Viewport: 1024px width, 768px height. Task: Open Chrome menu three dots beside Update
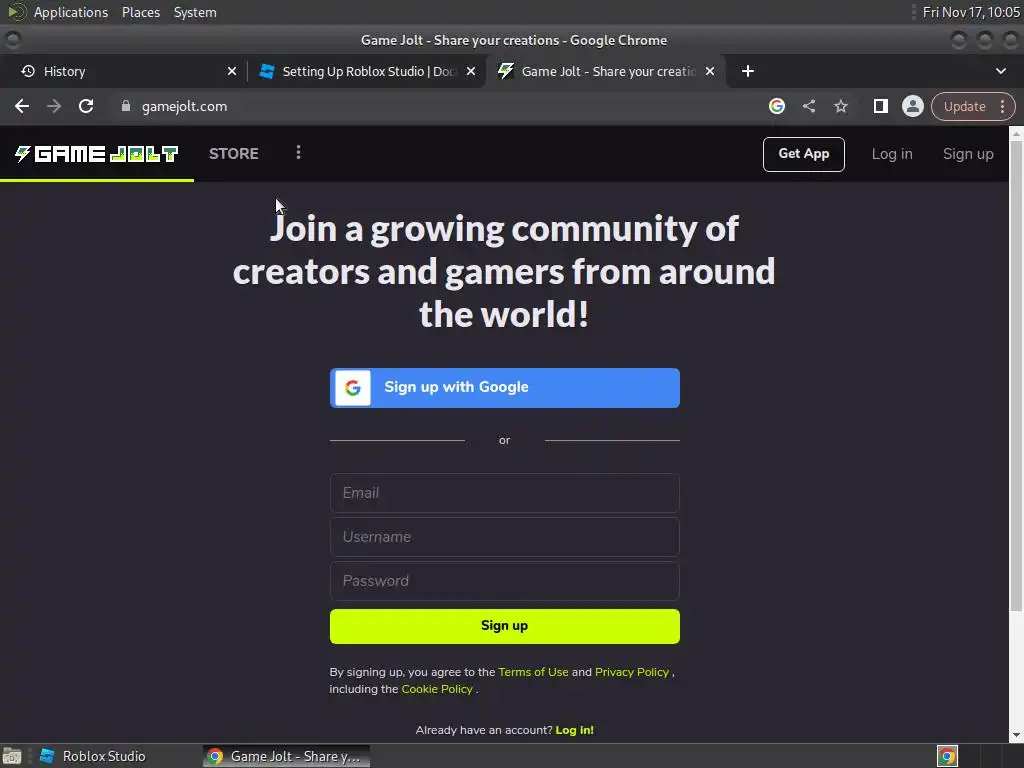click(1002, 106)
